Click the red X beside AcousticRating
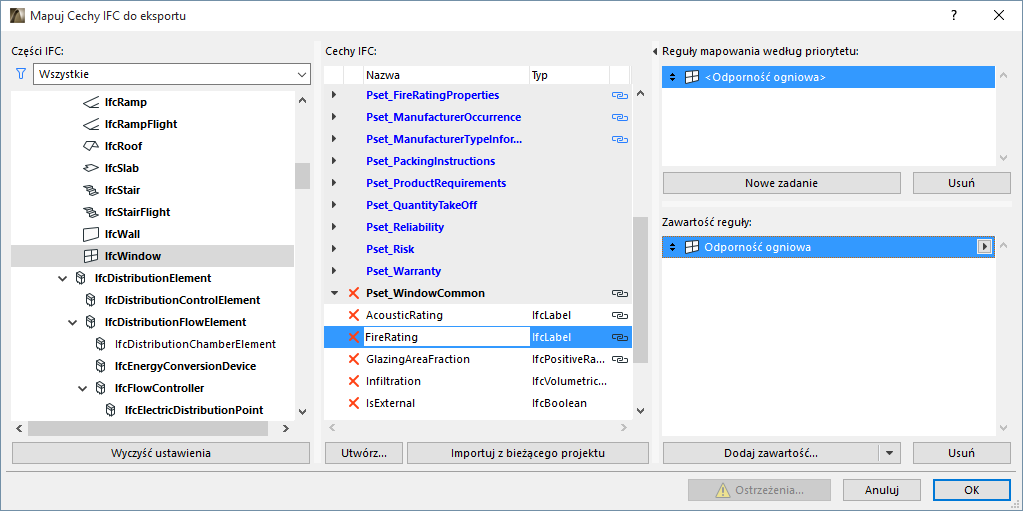The image size is (1023, 511). click(x=353, y=315)
